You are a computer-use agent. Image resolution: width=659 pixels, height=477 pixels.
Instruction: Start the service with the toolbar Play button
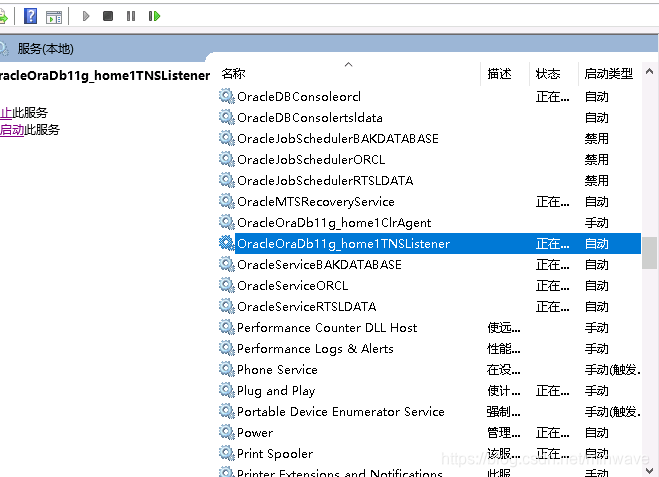pos(86,16)
